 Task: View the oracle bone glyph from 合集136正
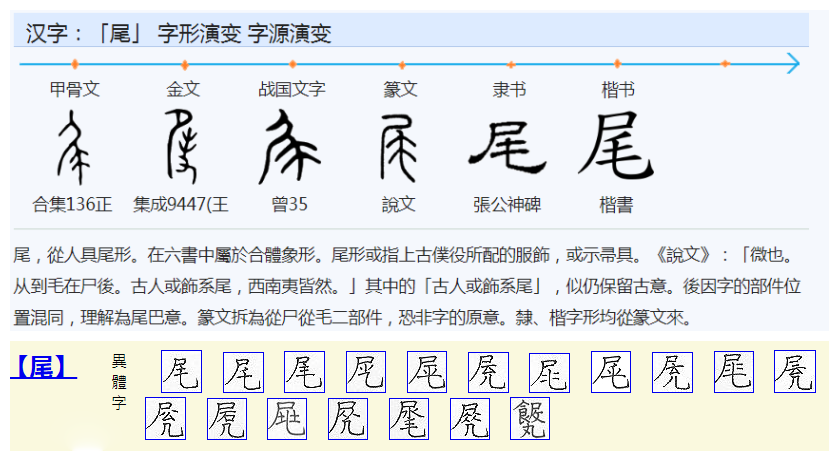[74, 147]
